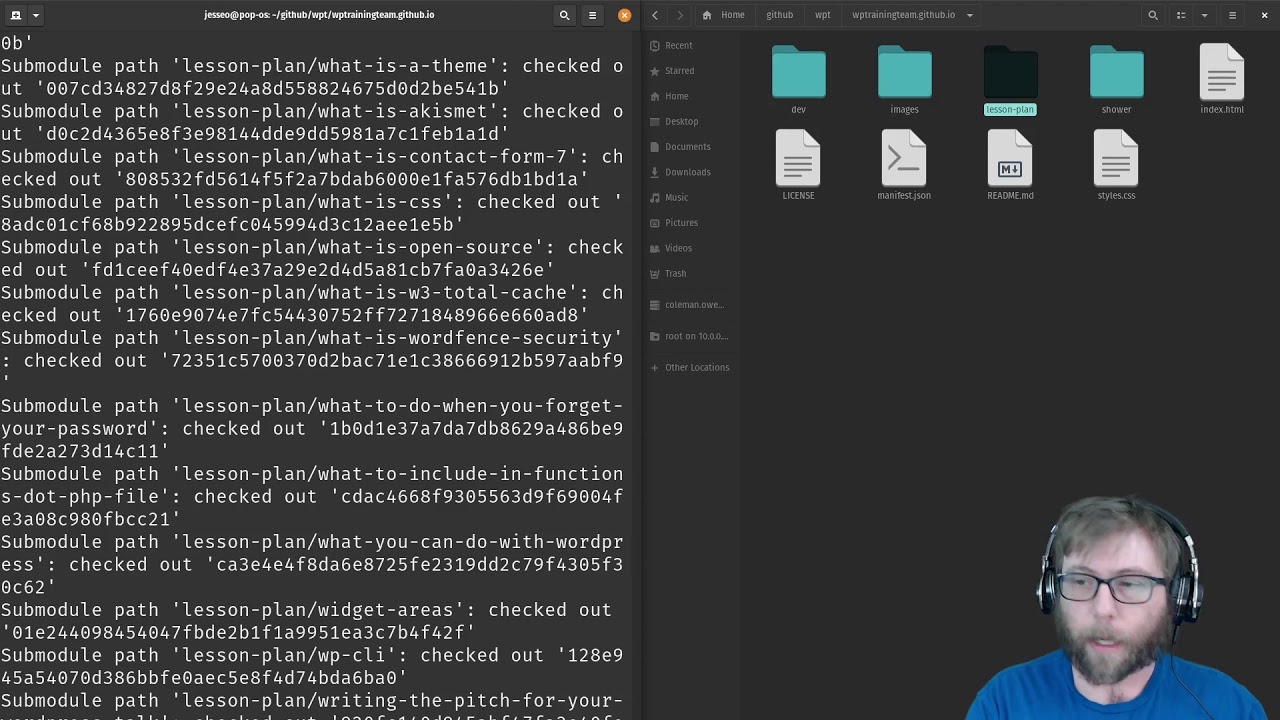Go to Home in the sidebar
The width and height of the screenshot is (1280, 720).
tap(676, 96)
